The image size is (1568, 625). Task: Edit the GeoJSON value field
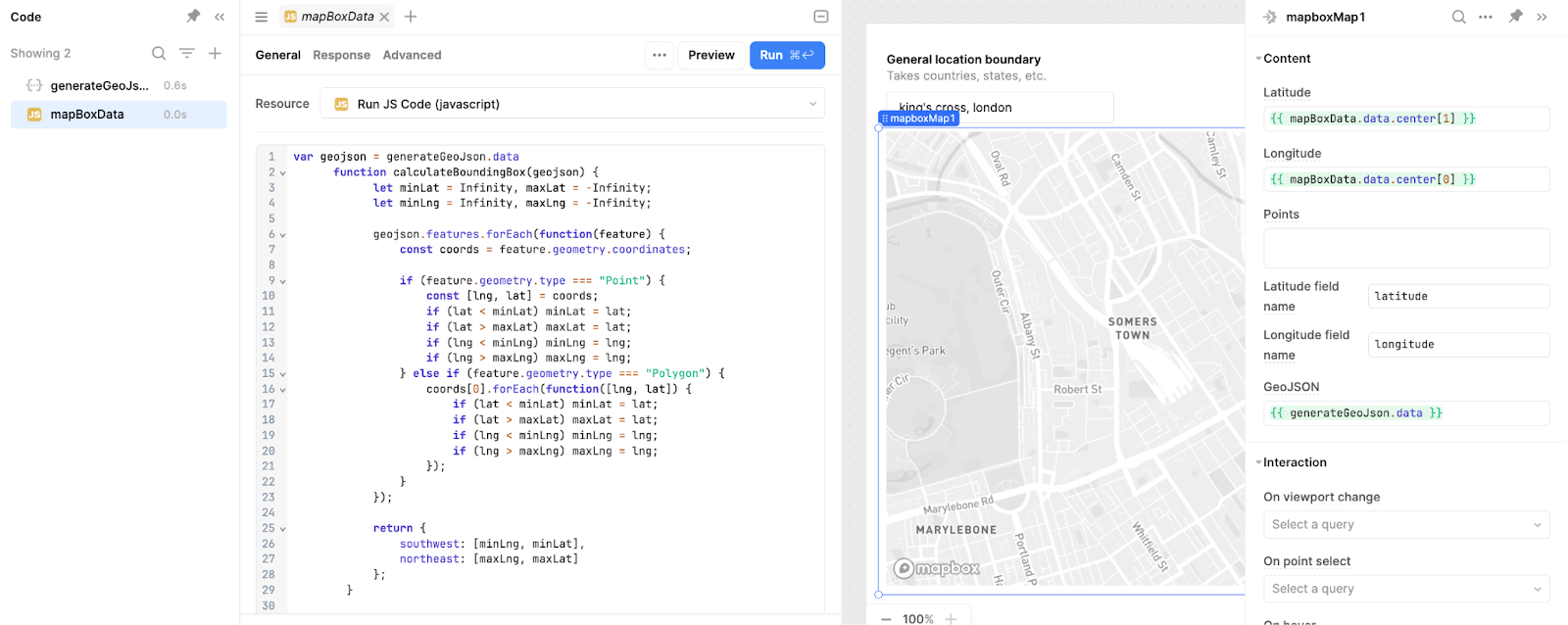coord(1406,413)
